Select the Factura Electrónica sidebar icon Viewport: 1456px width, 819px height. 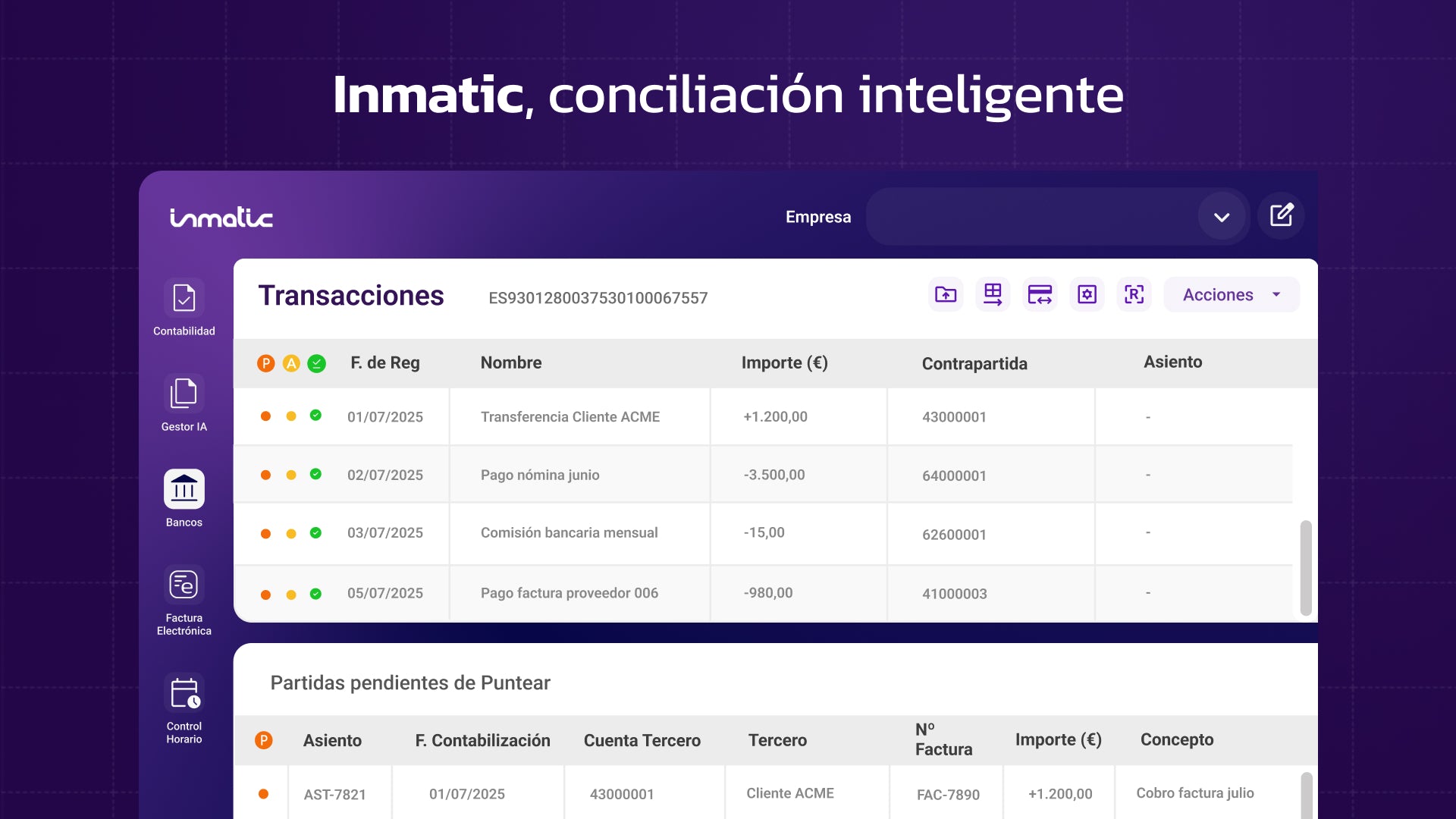tap(183, 585)
